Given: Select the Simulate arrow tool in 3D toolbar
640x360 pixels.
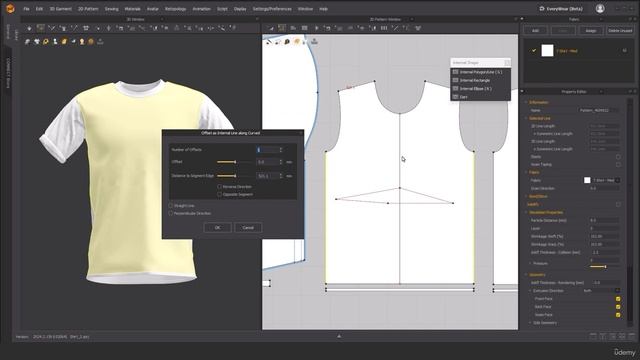Looking at the screenshot, I should tap(29, 28).
